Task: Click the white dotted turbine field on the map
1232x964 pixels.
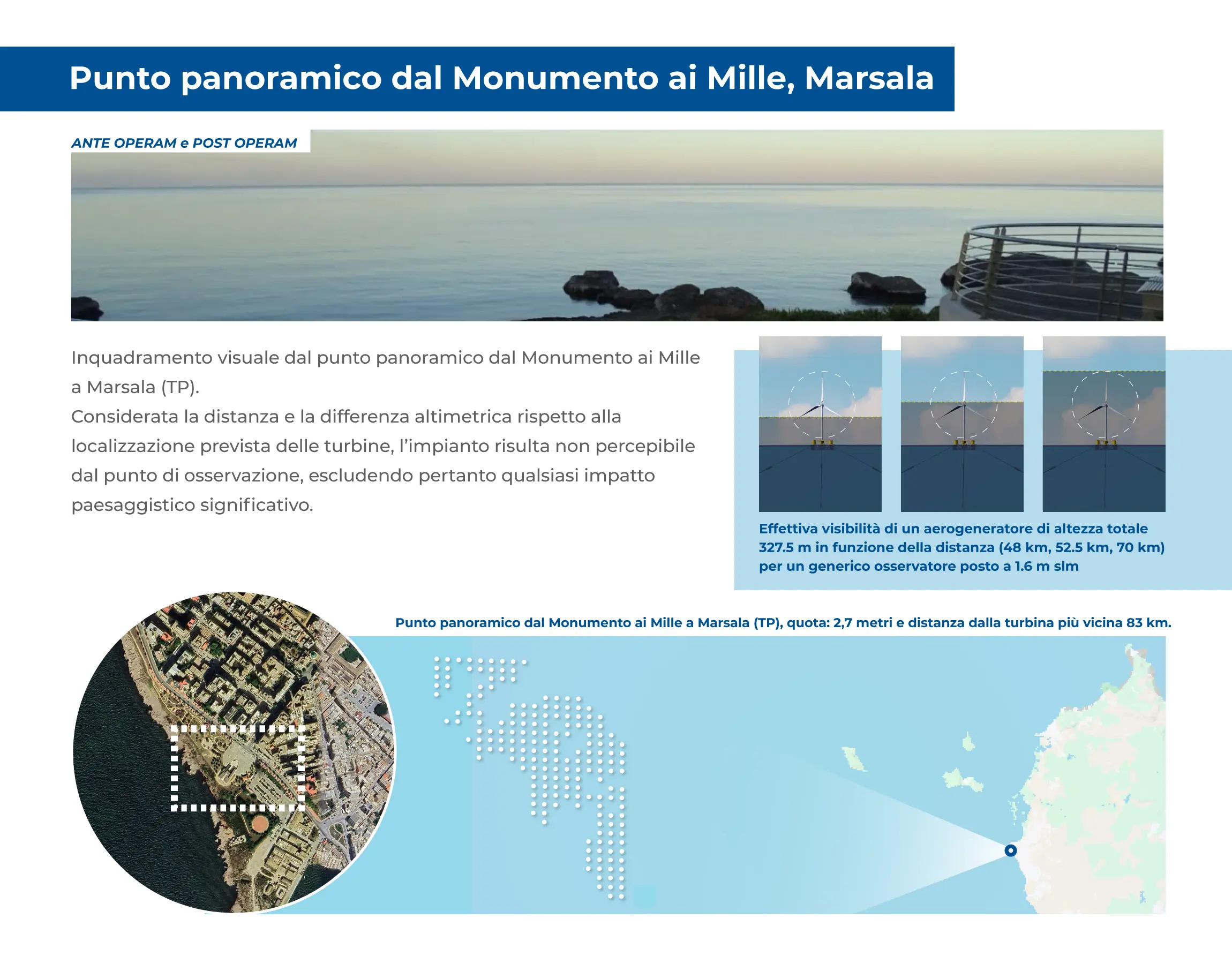Action: tap(530, 778)
